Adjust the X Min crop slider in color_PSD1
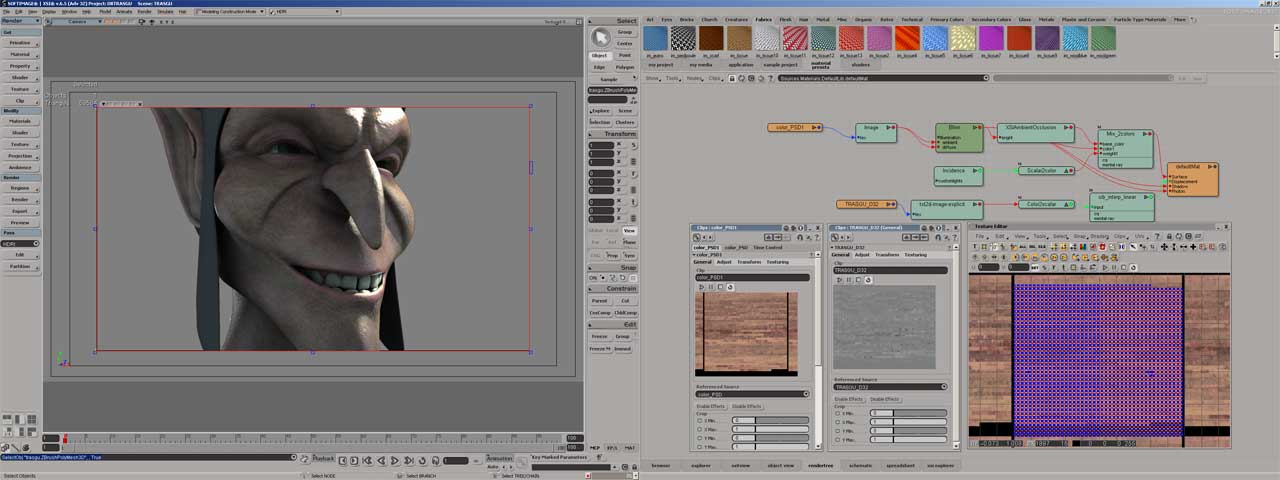This screenshot has width=1280, height=480. click(x=770, y=421)
